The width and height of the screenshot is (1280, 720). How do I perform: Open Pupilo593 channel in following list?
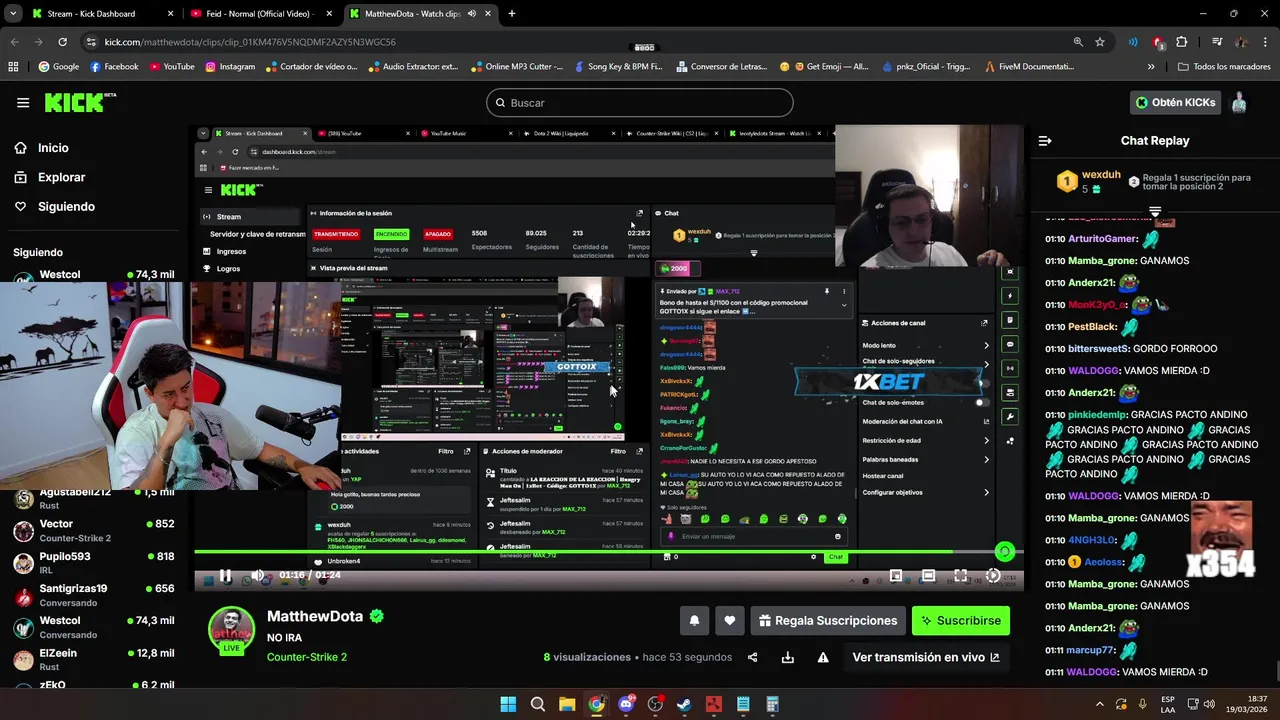[x=95, y=563]
